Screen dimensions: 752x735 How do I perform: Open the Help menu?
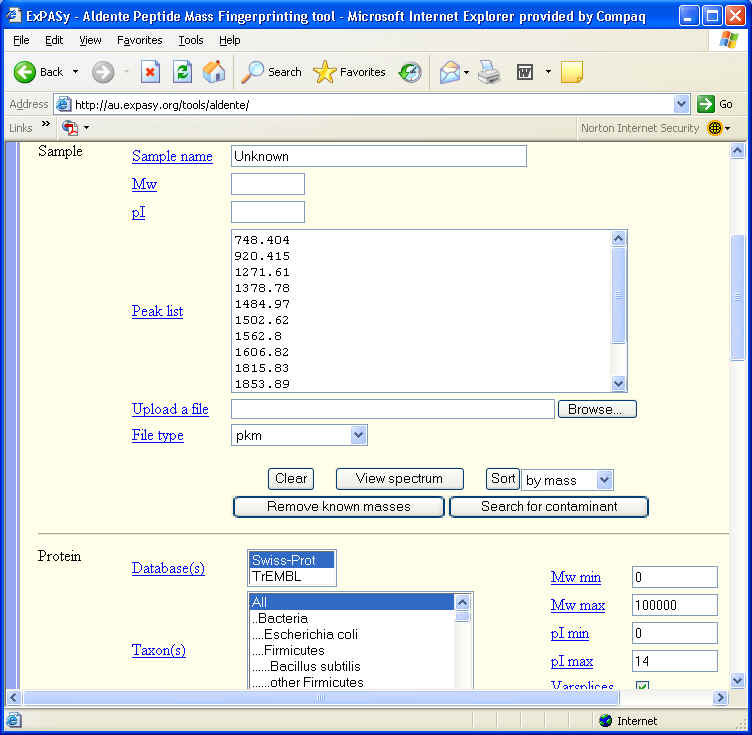[230, 40]
